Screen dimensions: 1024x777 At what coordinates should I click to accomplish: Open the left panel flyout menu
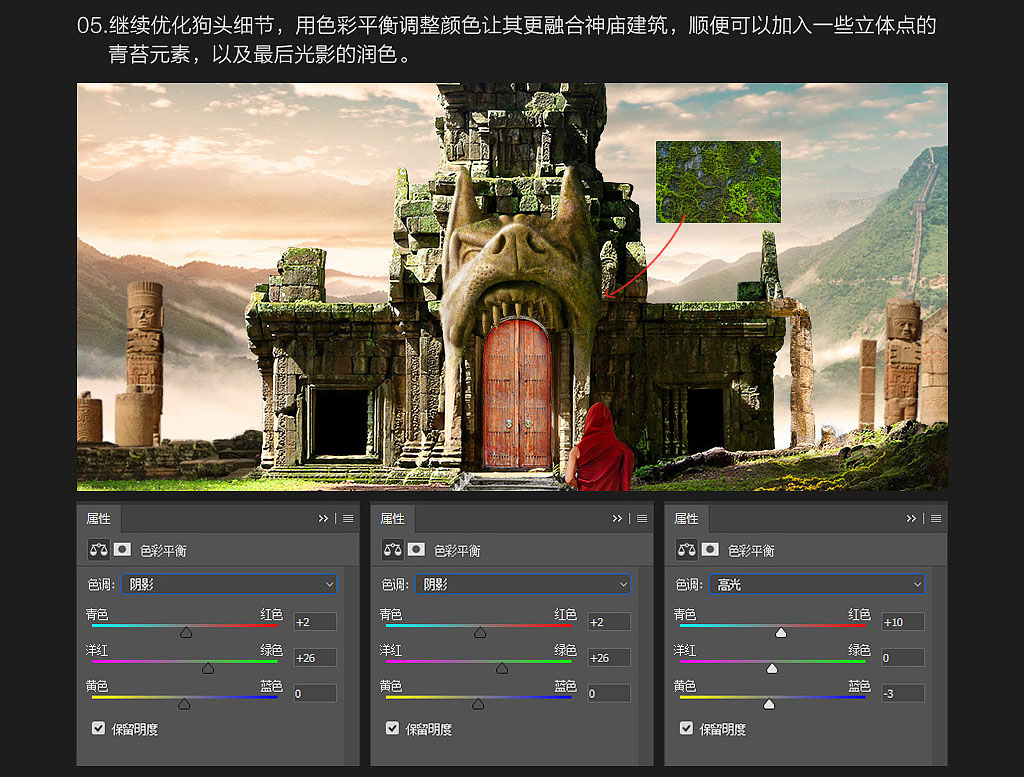348,518
